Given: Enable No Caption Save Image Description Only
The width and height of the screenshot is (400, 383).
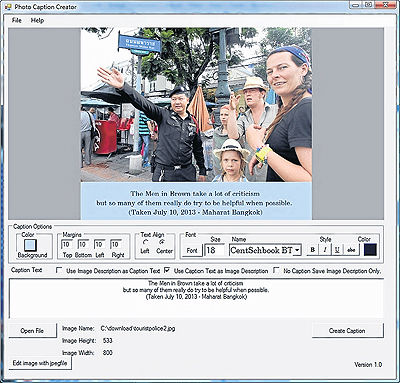Looking at the screenshot, I should [276, 270].
